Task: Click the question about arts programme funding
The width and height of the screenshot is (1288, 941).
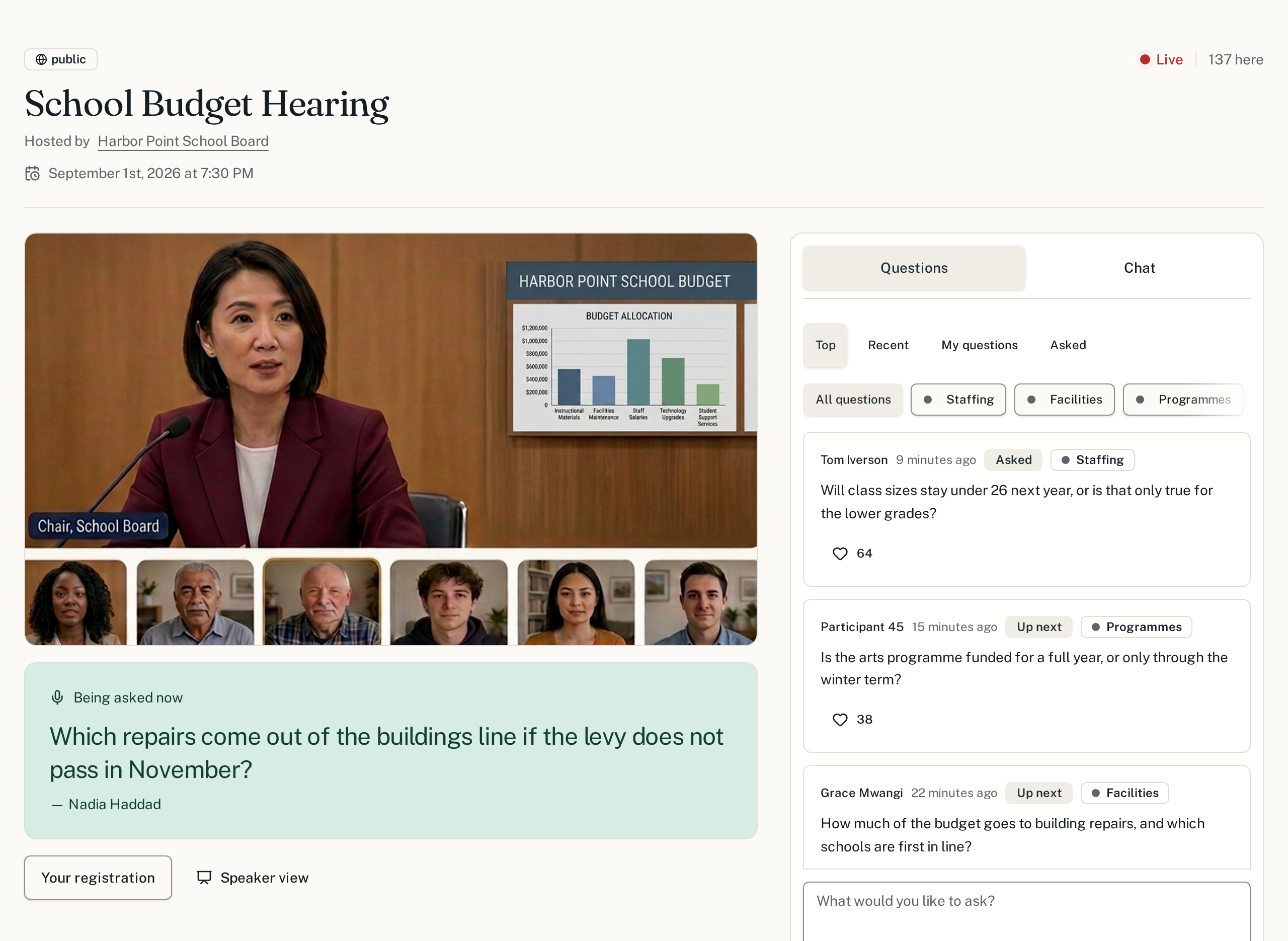Action: (1024, 668)
